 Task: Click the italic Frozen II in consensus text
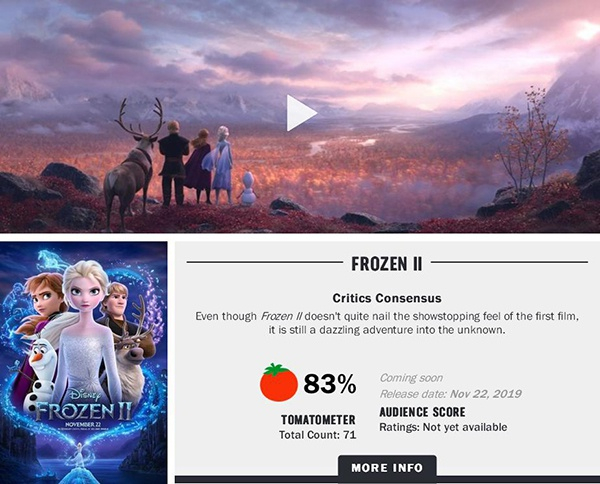tap(281, 316)
